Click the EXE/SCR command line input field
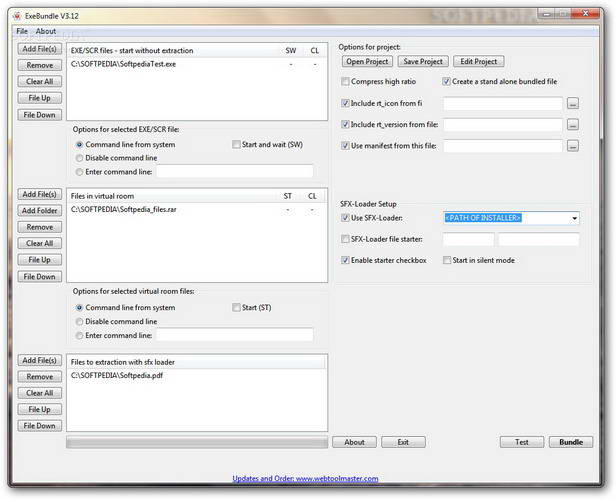This screenshot has height=500, width=616. [x=235, y=172]
